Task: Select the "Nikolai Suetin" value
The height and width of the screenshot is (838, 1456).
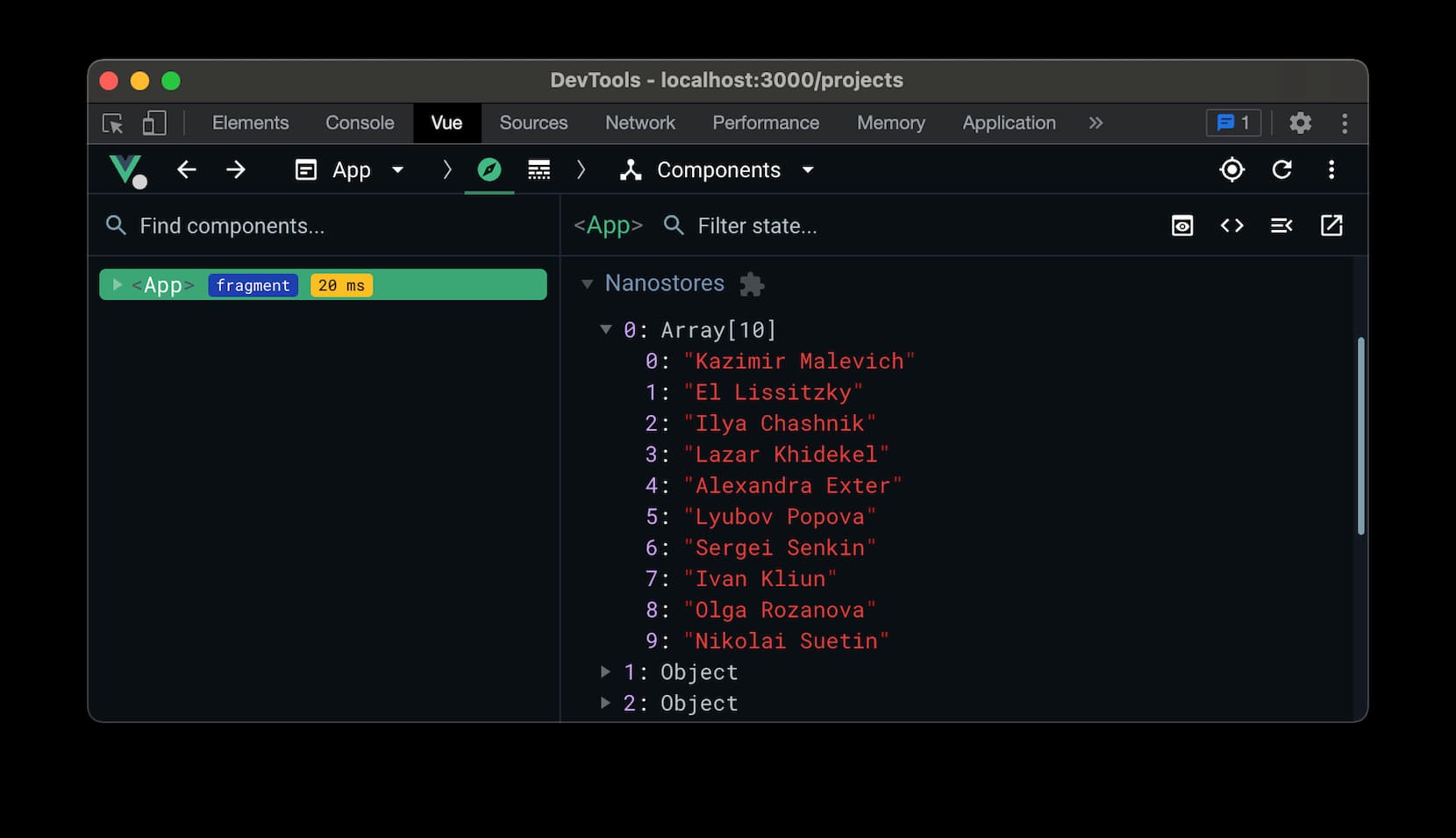Action: click(x=786, y=641)
